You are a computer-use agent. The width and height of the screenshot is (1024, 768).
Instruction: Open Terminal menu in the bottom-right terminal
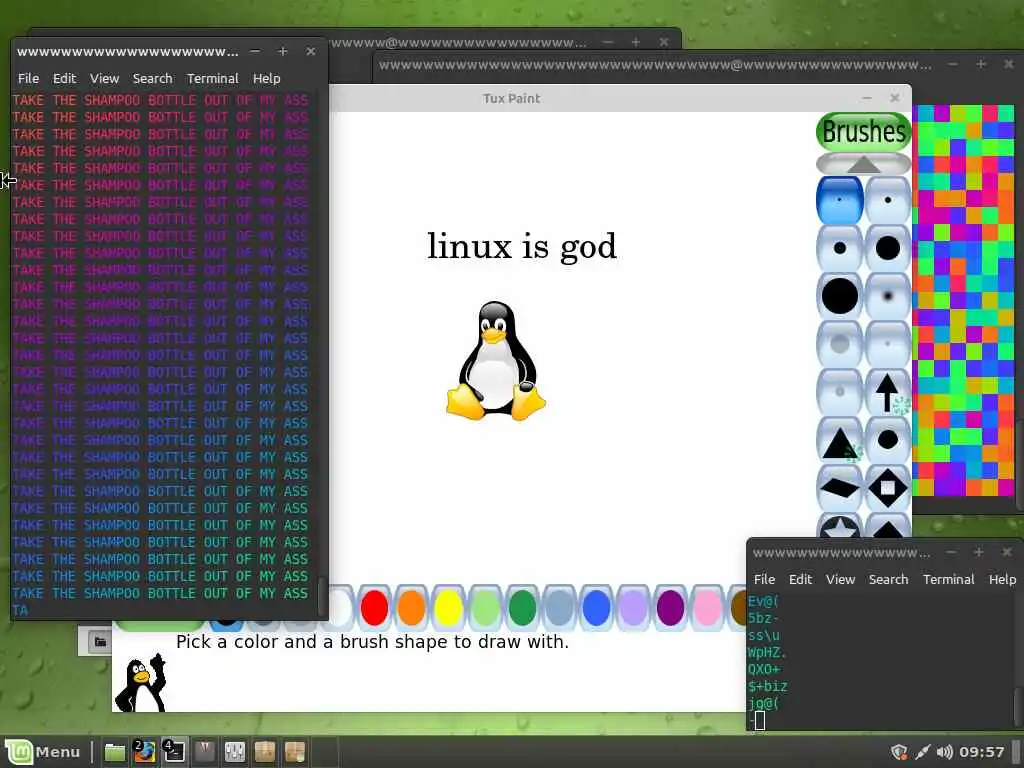click(948, 579)
